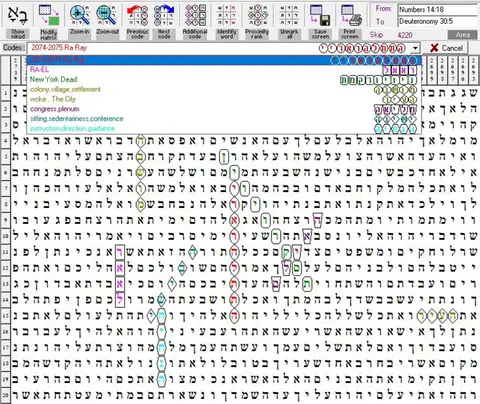
Task: Go to the Next code
Action: coord(164,21)
